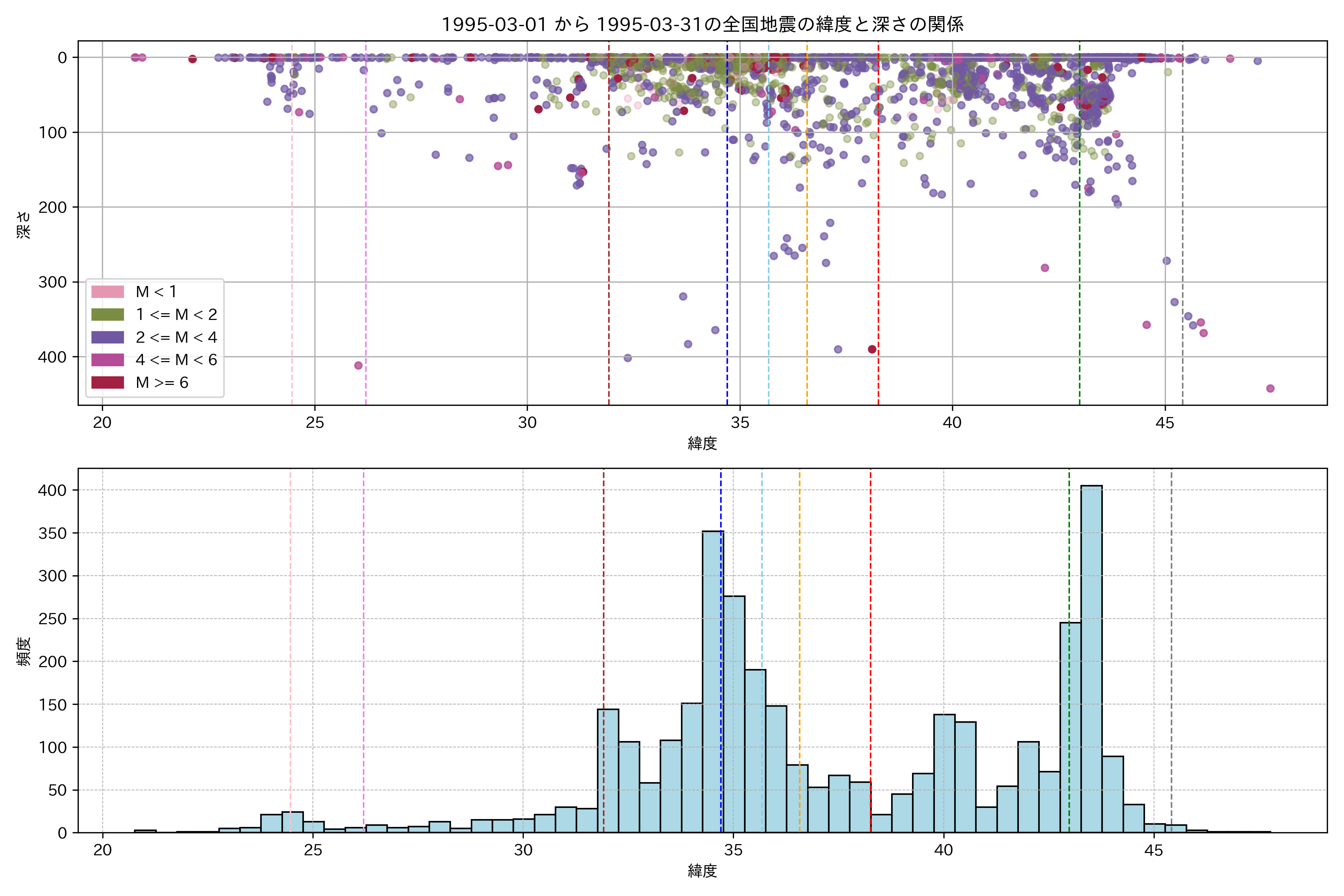Screen dimensions: 1344x896
Task: Click the dark red M >= 6 swatch
Action: (x=108, y=382)
